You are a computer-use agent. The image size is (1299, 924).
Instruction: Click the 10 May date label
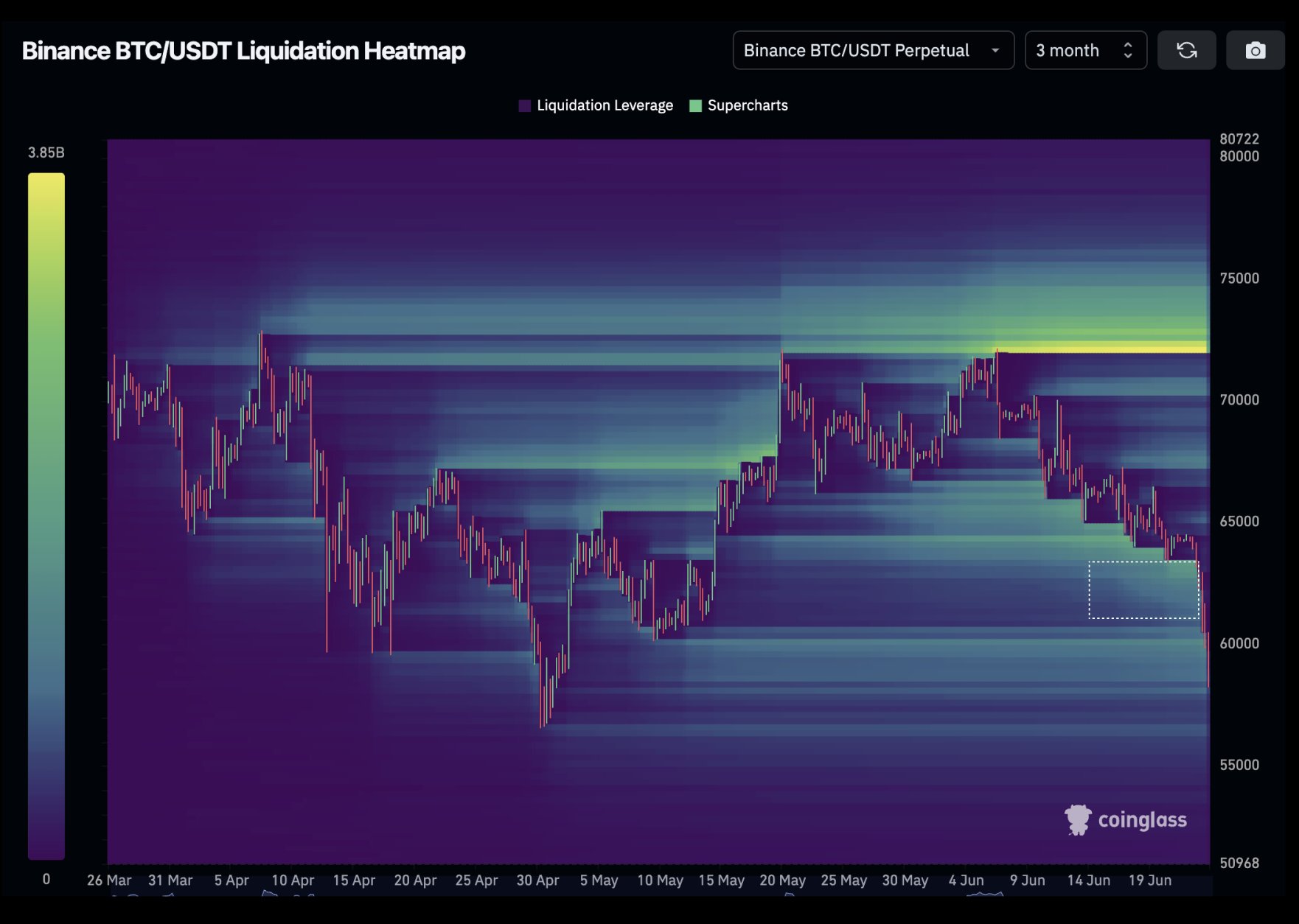point(660,880)
